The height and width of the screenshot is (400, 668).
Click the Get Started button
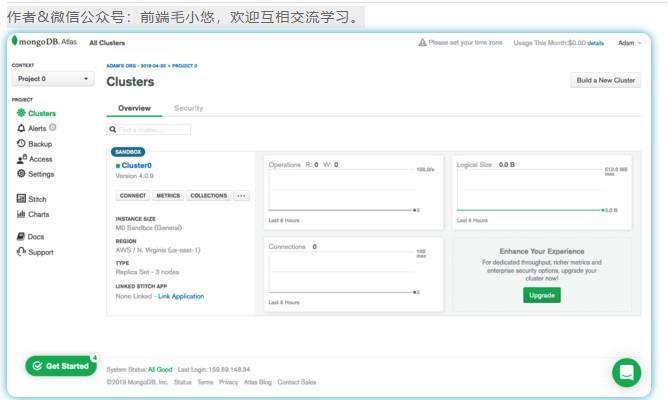point(61,366)
